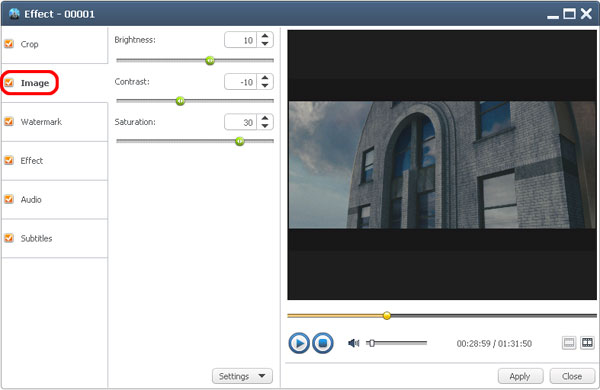Viewport: 600px width, 390px height.
Task: Click the Close button
Action: [x=572, y=376]
